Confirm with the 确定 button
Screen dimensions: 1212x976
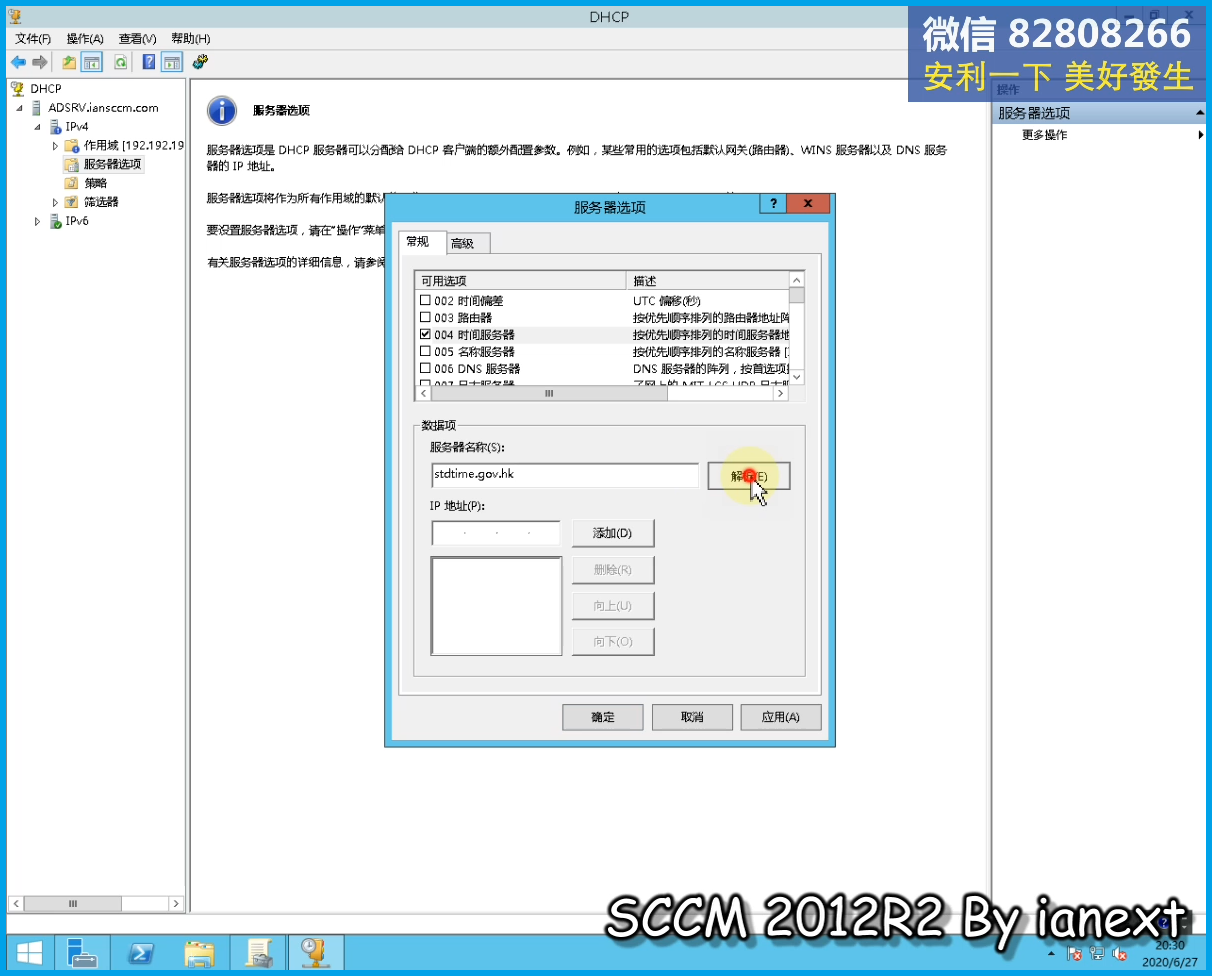(603, 717)
